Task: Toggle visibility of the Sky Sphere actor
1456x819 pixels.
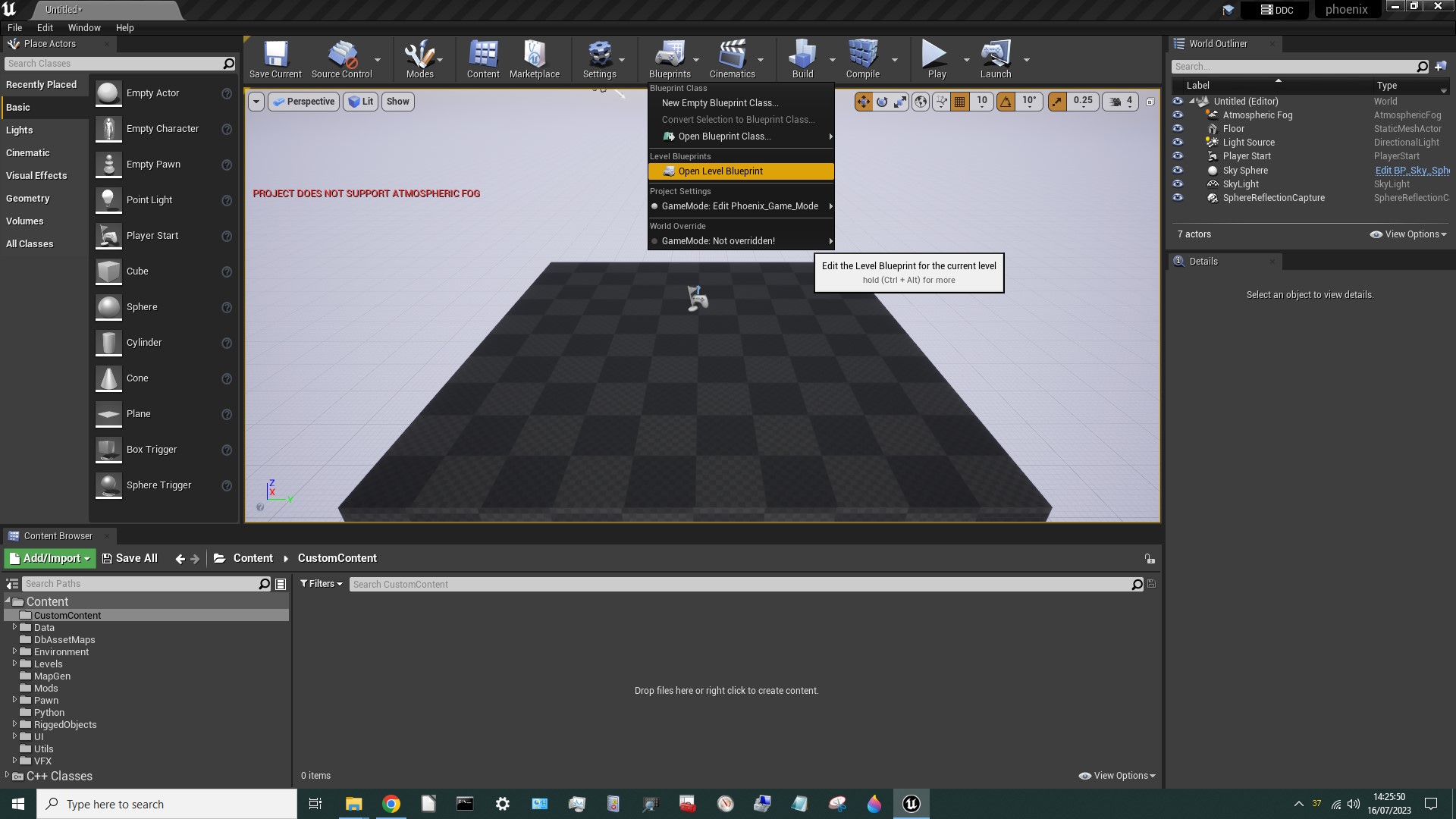Action: 1178,170
